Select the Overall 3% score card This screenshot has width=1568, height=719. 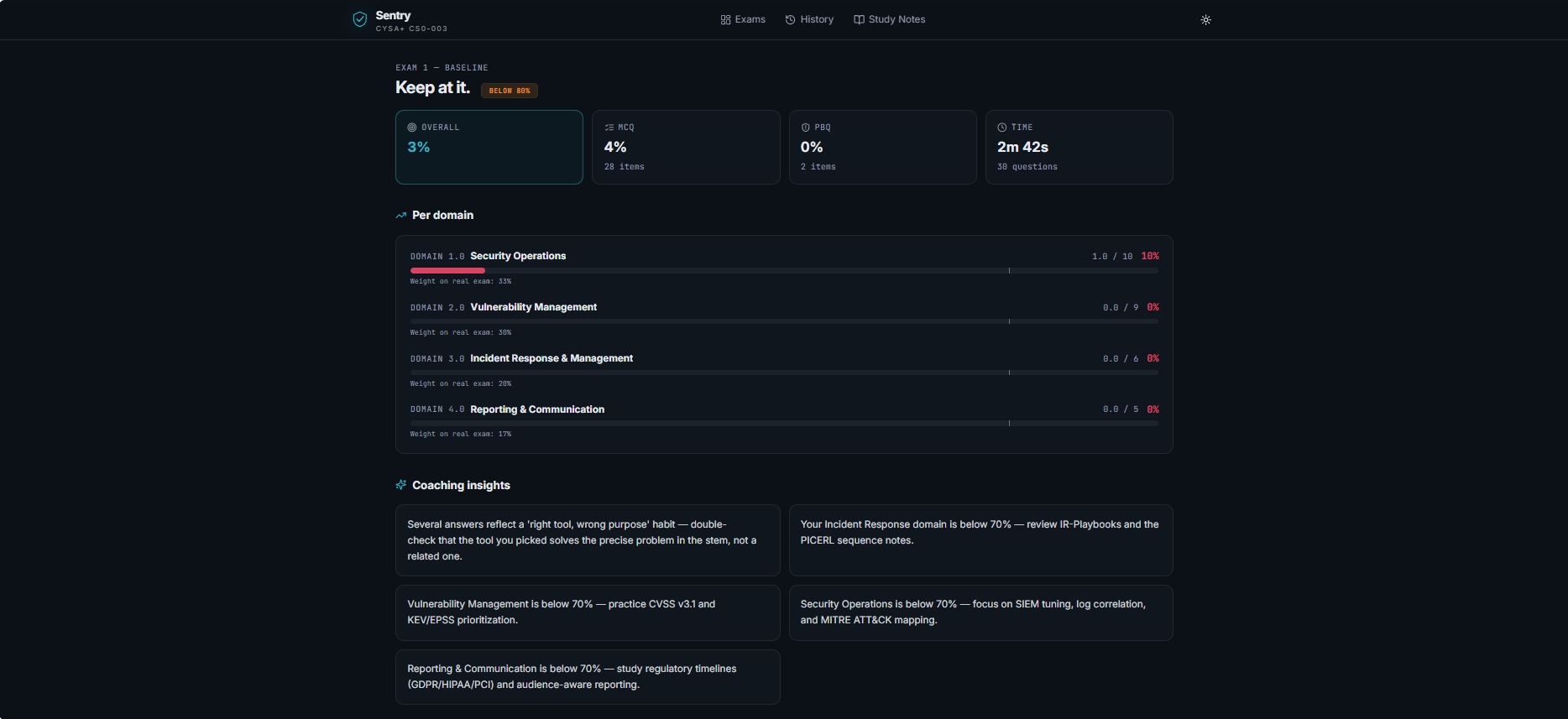click(x=489, y=147)
